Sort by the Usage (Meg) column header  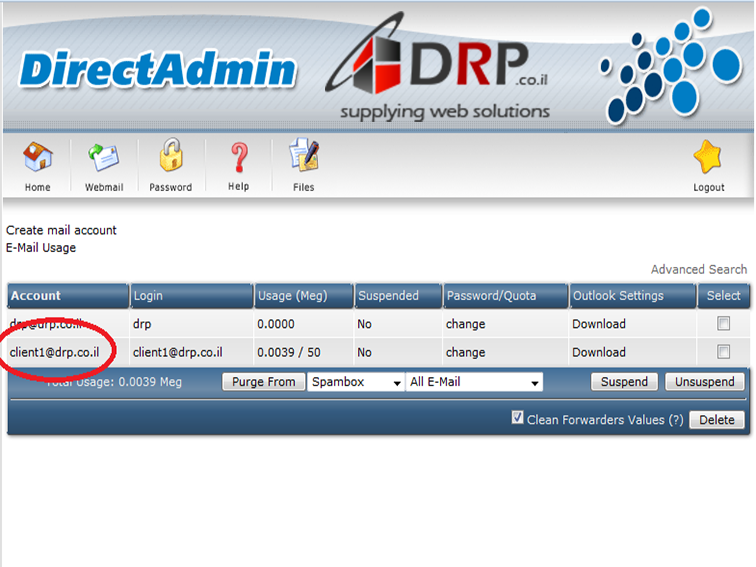coord(291,296)
